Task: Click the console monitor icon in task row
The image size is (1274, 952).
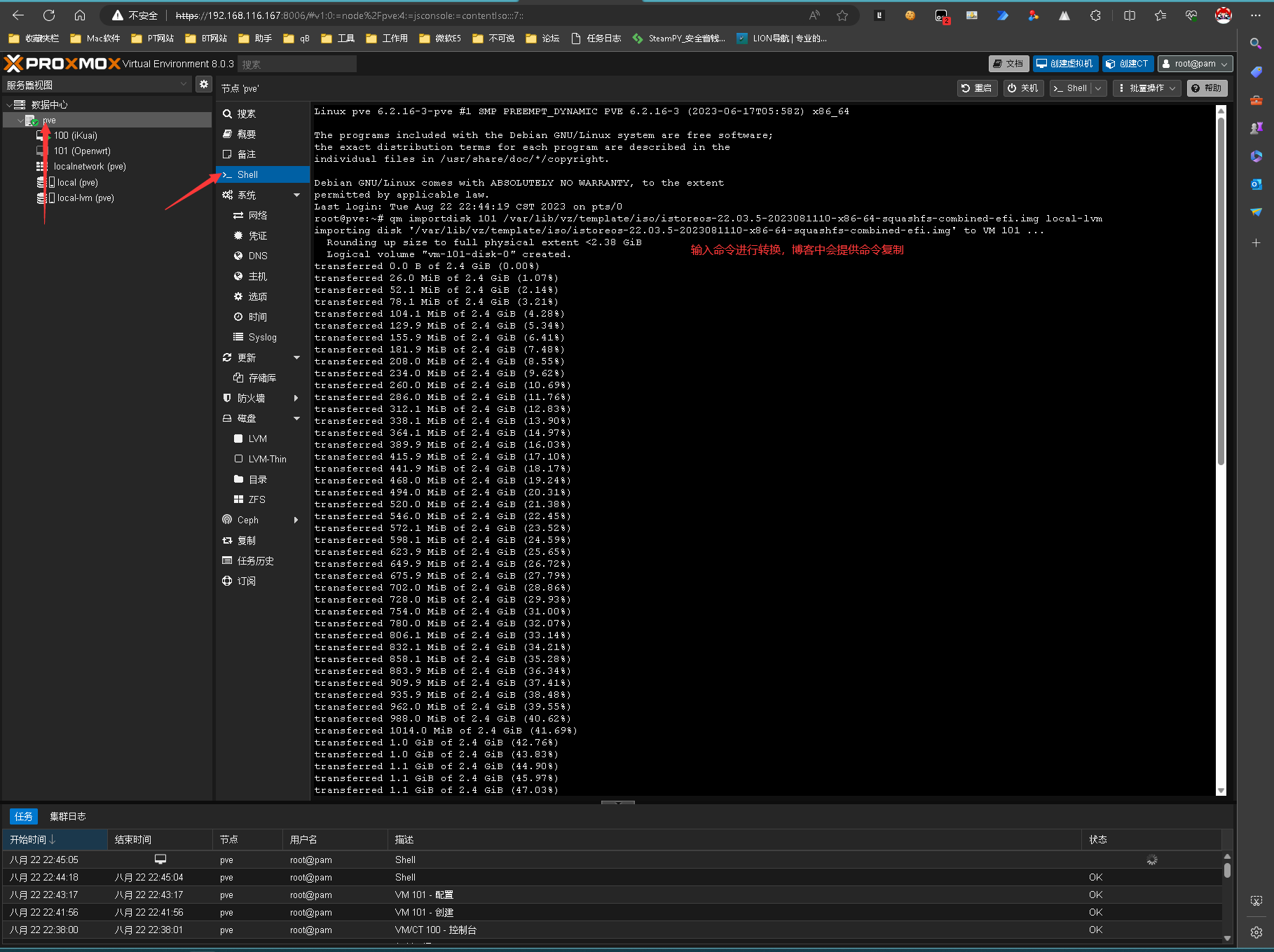Action: click(160, 859)
